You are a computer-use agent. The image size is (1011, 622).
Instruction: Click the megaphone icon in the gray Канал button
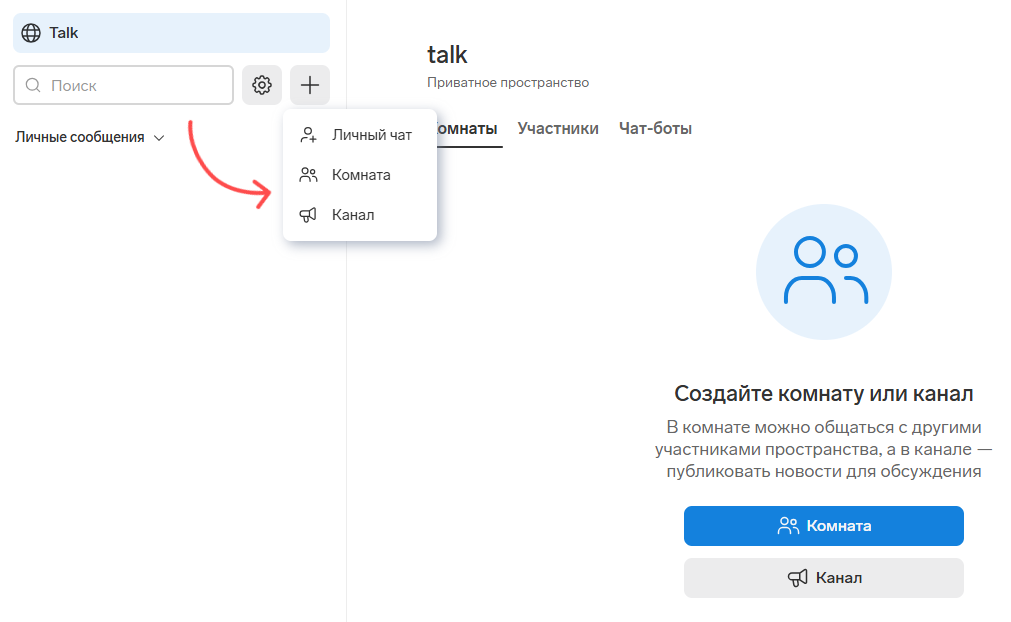click(x=797, y=578)
